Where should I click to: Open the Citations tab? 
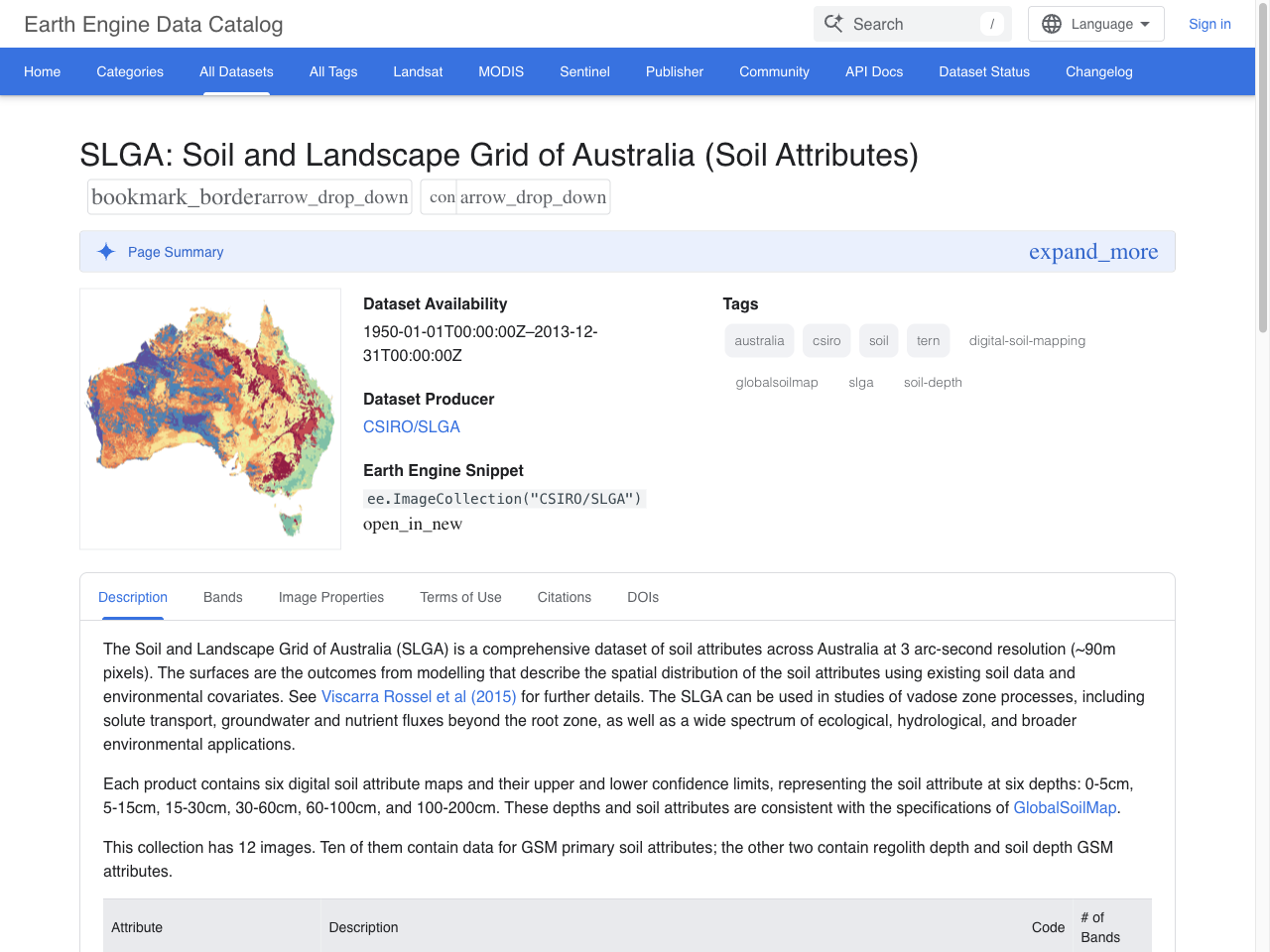(x=564, y=597)
